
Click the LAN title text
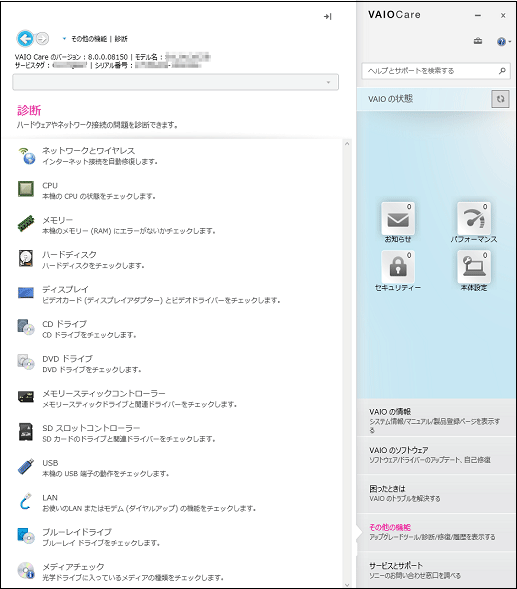(x=50, y=498)
